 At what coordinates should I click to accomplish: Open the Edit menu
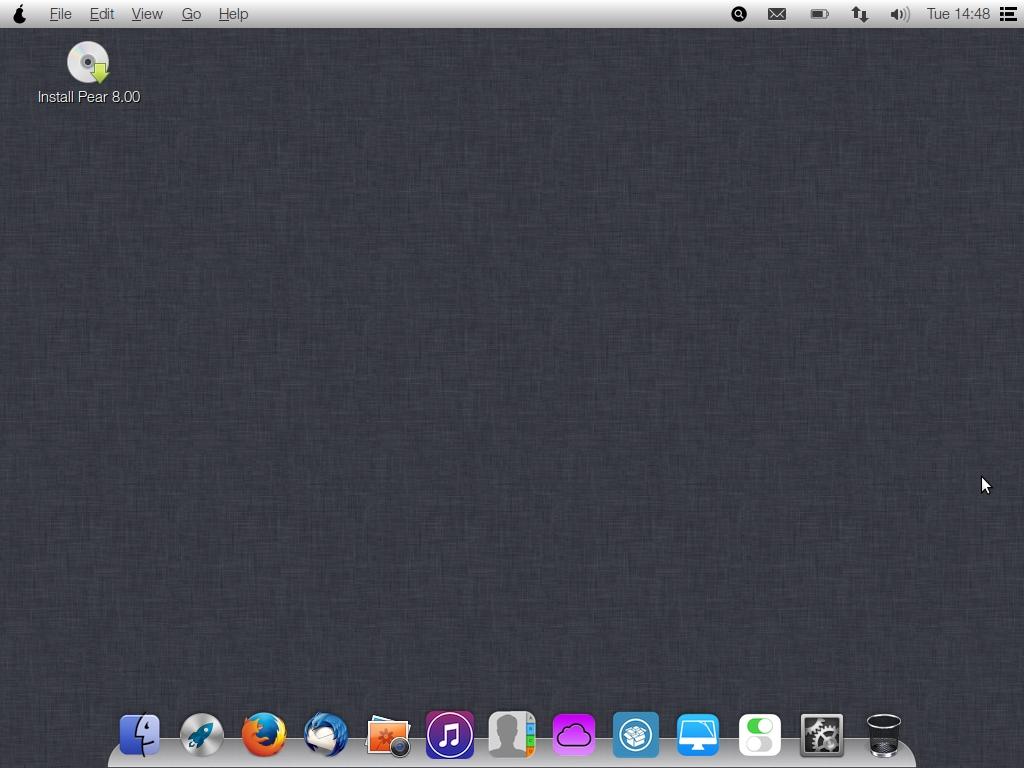pyautogui.click(x=101, y=14)
